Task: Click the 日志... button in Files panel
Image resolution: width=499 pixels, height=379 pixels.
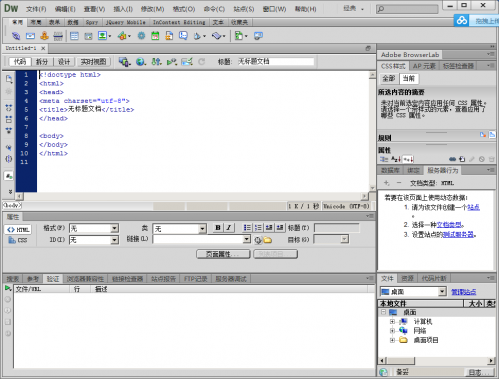Action: click(479, 373)
